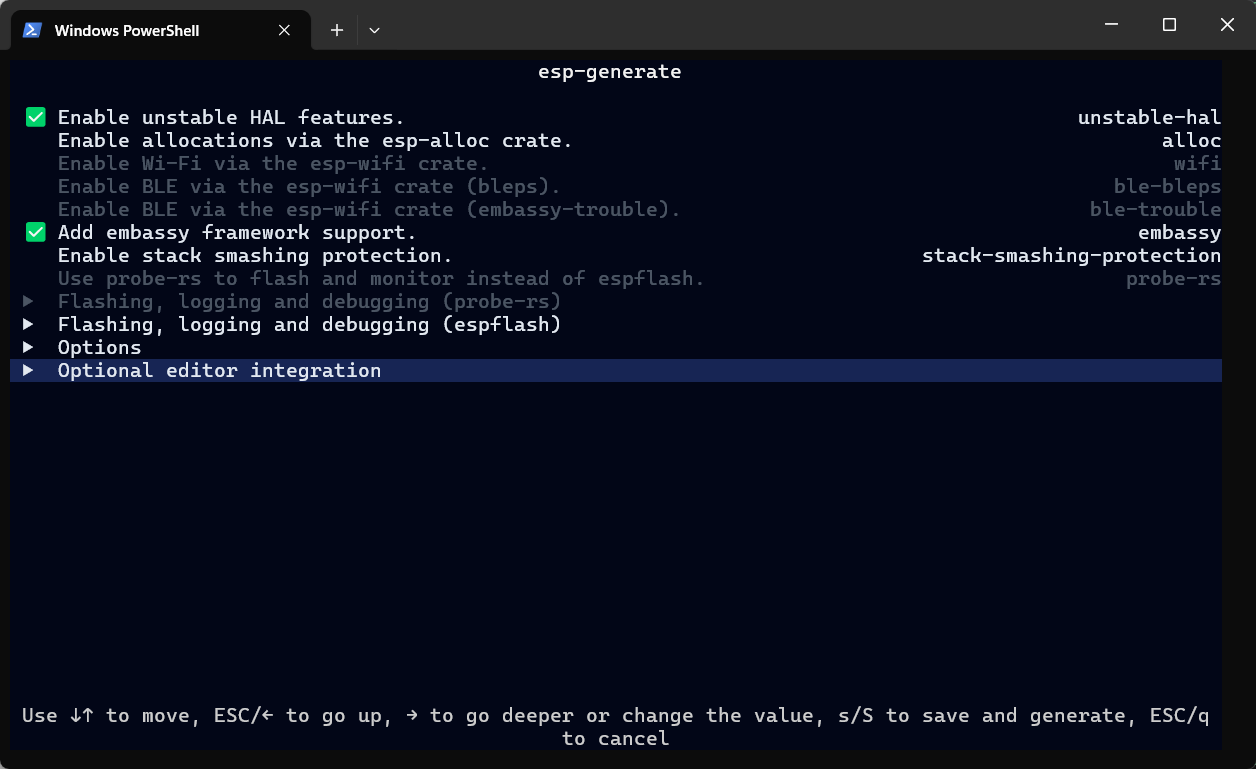The width and height of the screenshot is (1256, 769).
Task: Click the Enable Wi-Fi via esp-wifi option
Action: pos(273,164)
